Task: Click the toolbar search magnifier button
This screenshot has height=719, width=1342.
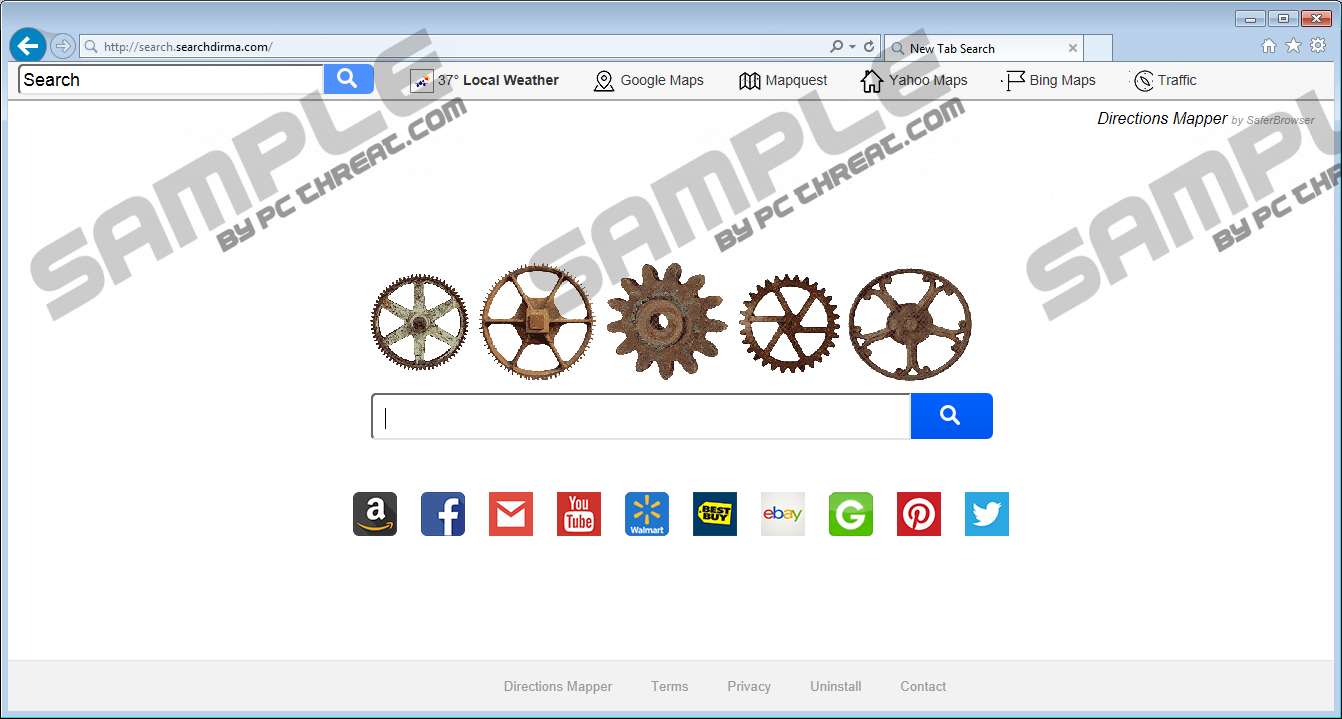Action: click(x=348, y=79)
